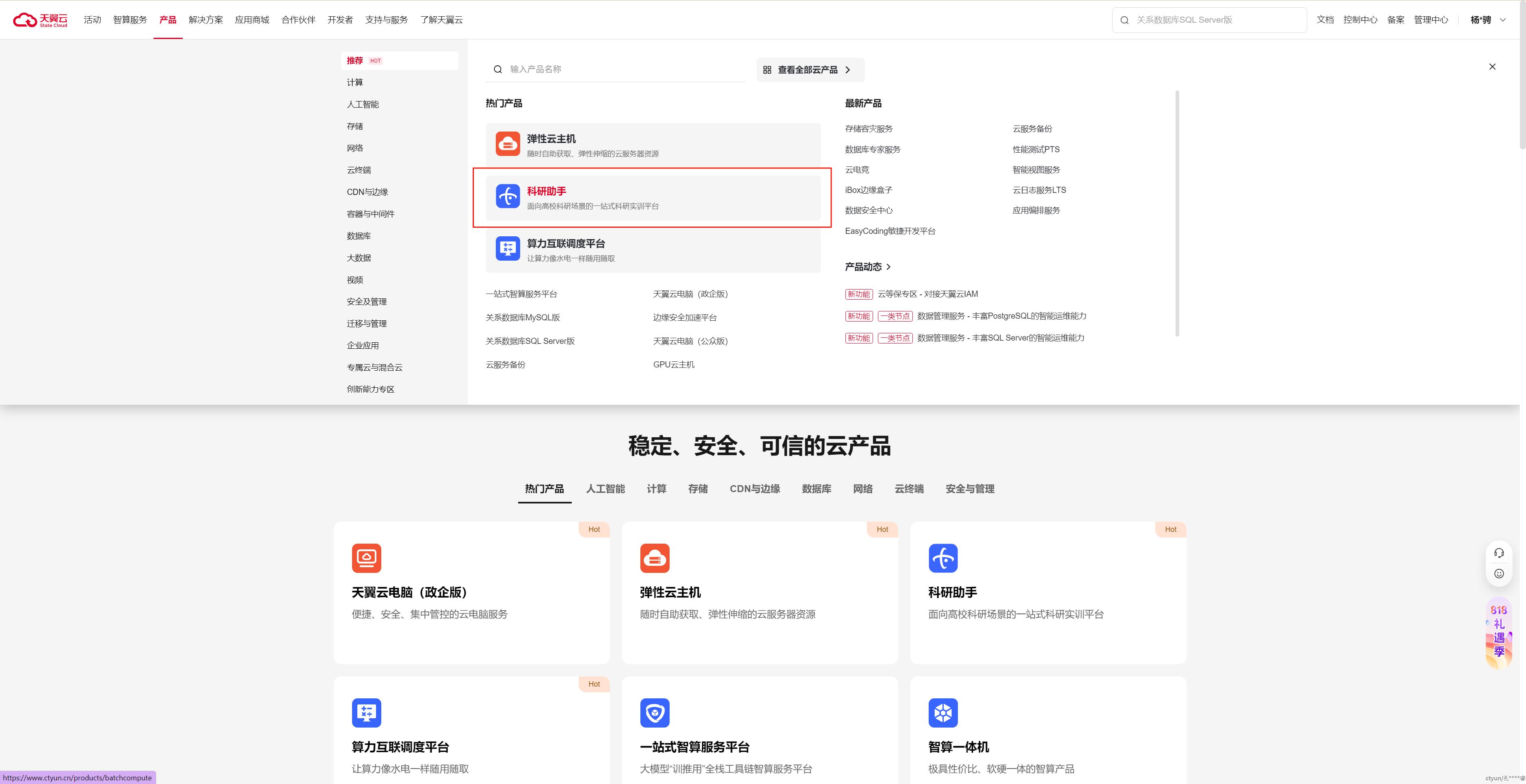Open 关系数据库MySQL版 link

[523, 317]
